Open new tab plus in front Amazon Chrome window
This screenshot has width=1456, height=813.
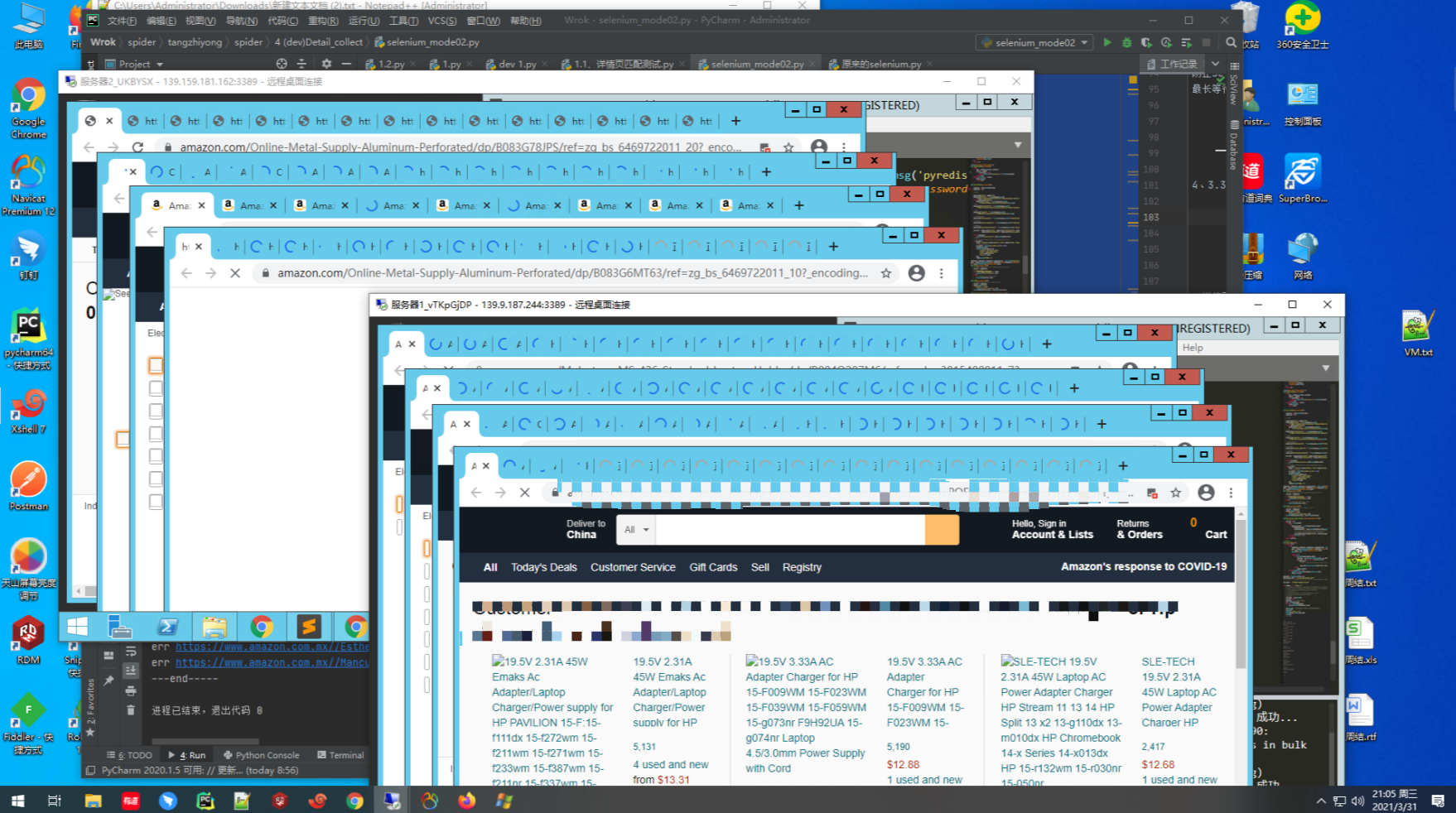(1123, 466)
